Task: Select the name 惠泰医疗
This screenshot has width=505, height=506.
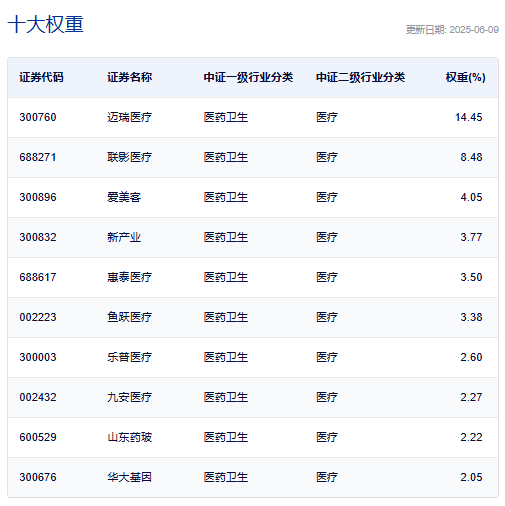Action: [130, 277]
